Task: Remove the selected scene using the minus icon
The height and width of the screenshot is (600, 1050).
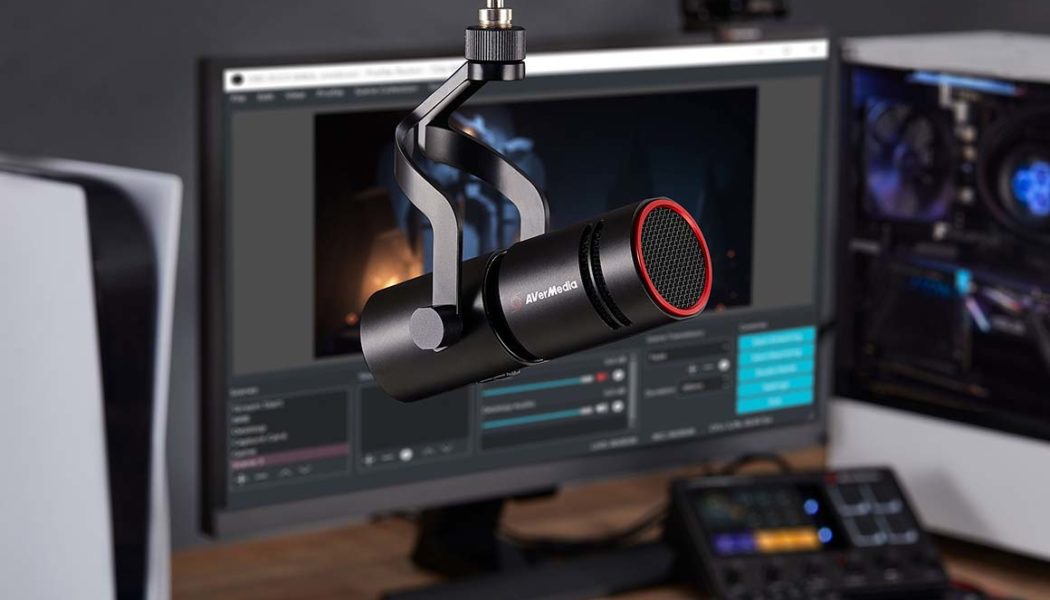Action: [262, 478]
